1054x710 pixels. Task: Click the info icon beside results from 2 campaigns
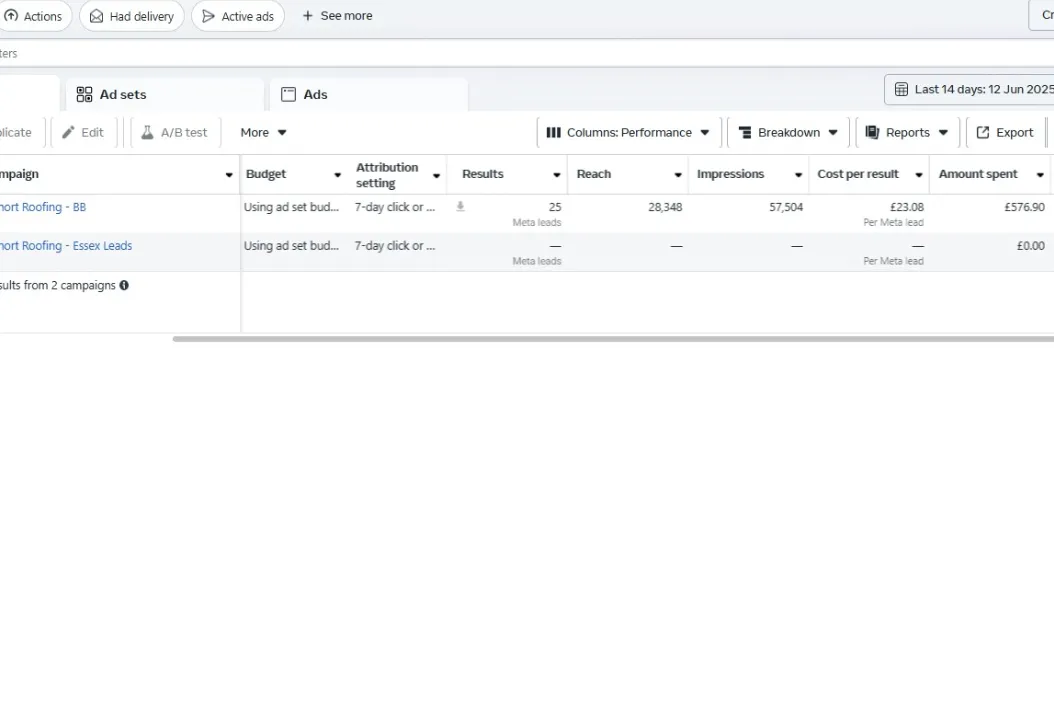tap(124, 285)
